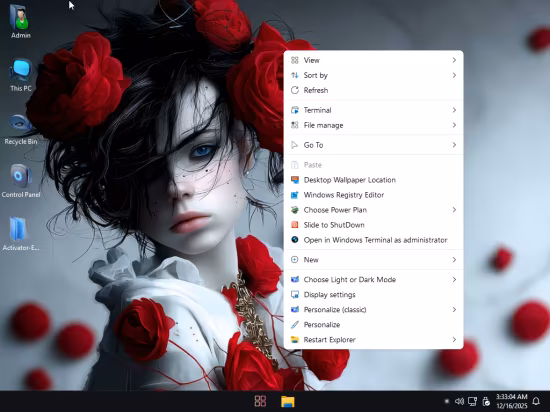Expand the Personalize (classic) submenu arrow
This screenshot has width=550, height=412.
454,309
